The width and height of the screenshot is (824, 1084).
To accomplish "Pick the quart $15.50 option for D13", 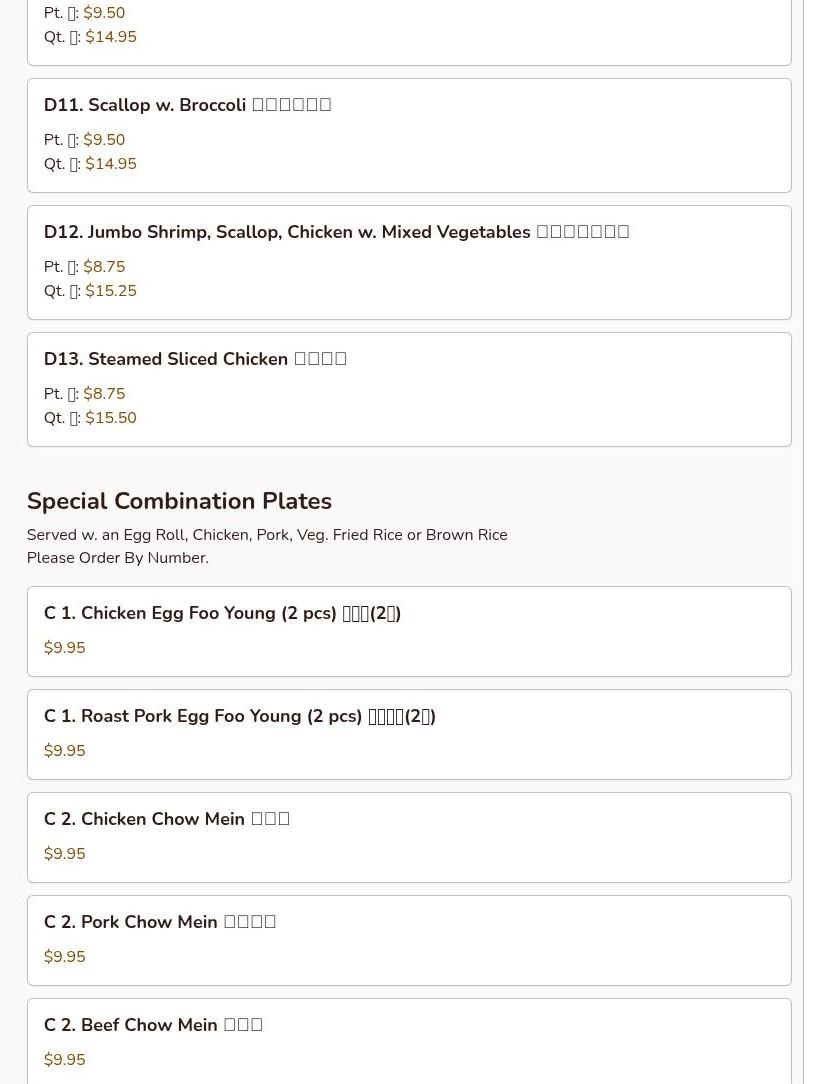I will tap(110, 418).
